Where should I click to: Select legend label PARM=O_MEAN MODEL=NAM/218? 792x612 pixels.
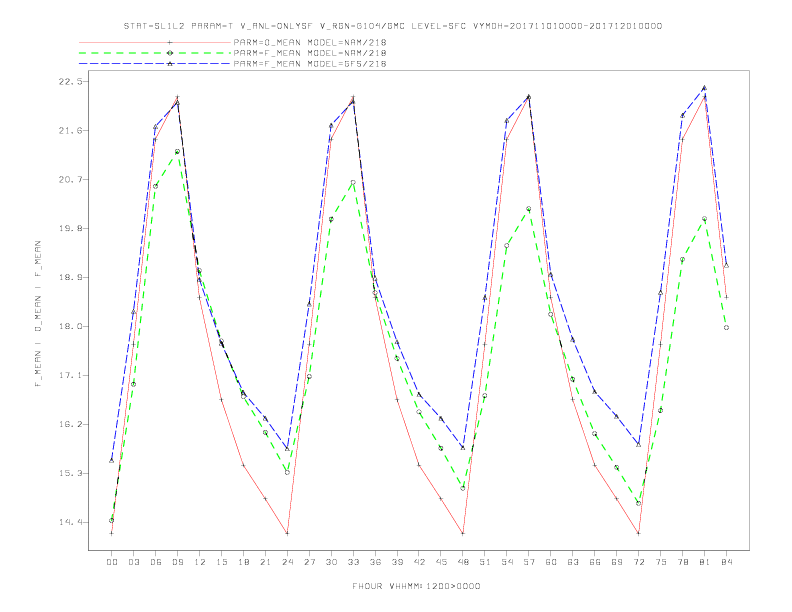[x=310, y=42]
